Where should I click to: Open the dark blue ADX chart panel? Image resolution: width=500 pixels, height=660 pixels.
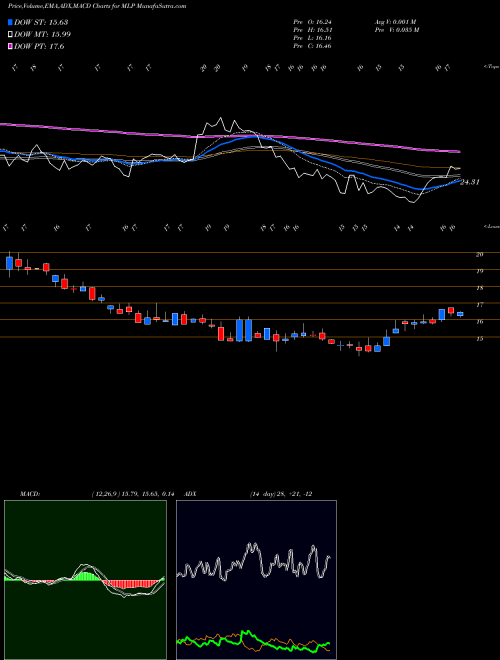tap(256, 580)
